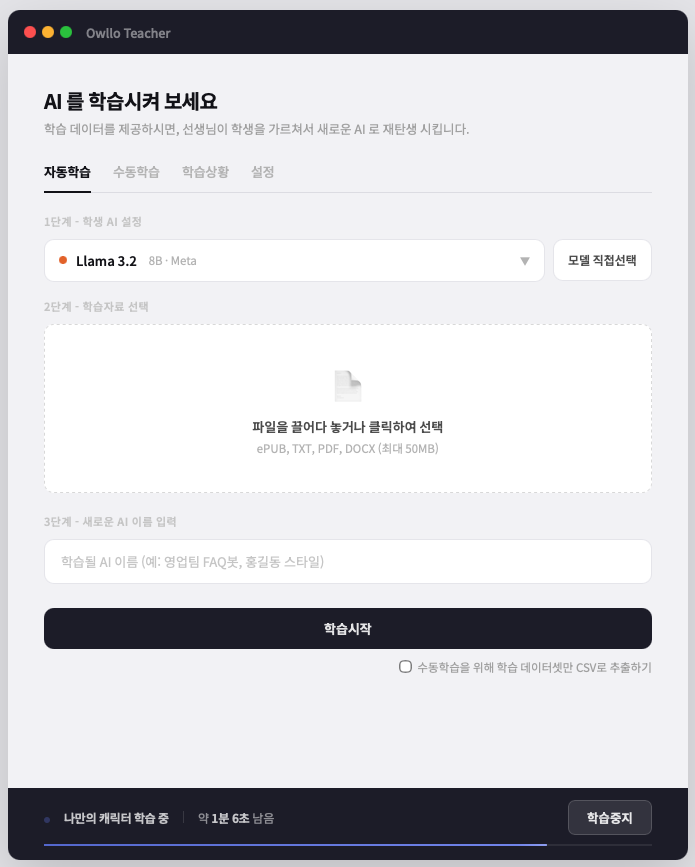Open the Llama 3.2 model selector
Image resolution: width=695 pixels, height=867 pixels.
[294, 261]
